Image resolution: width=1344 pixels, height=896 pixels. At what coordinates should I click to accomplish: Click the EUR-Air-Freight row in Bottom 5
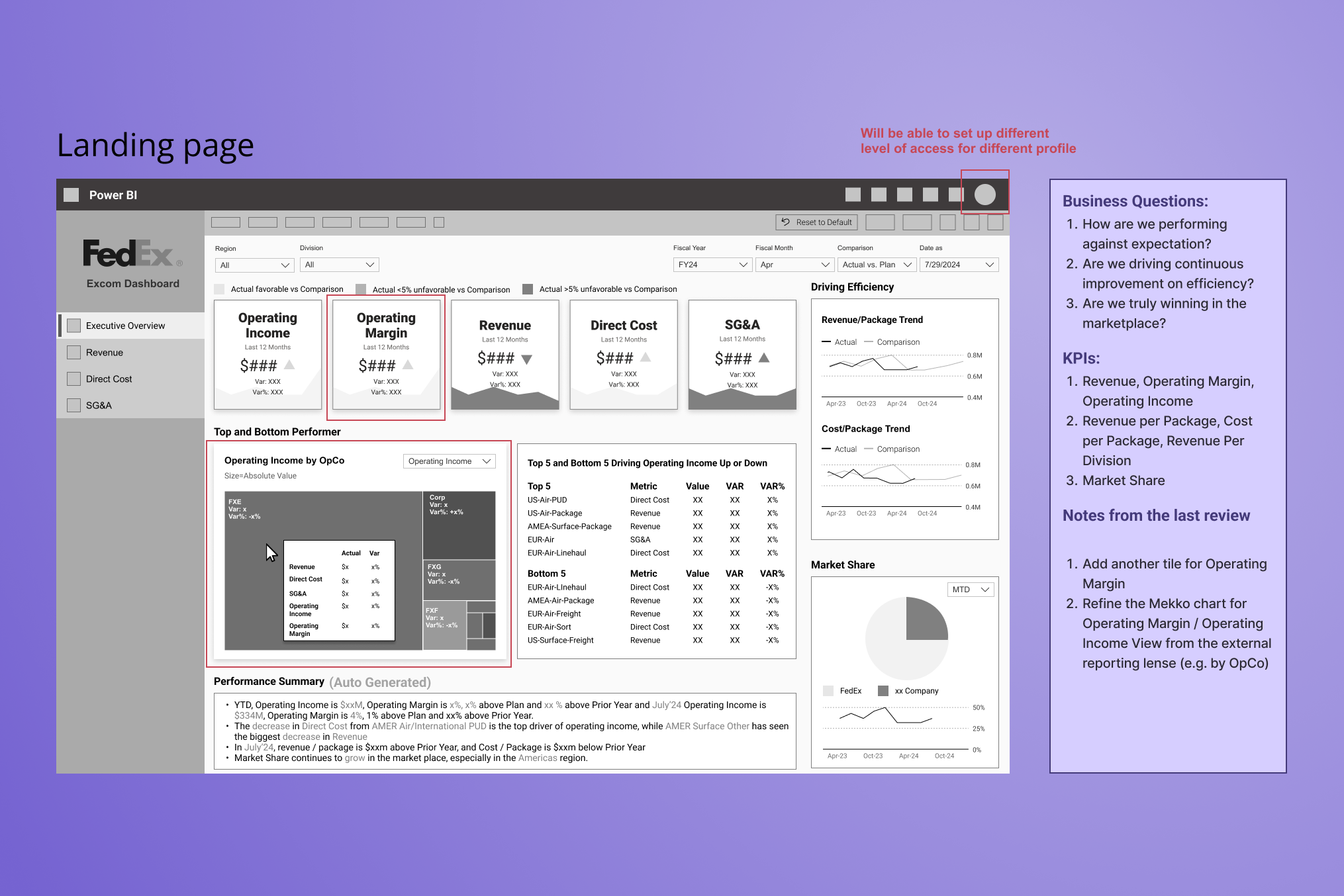point(656,614)
